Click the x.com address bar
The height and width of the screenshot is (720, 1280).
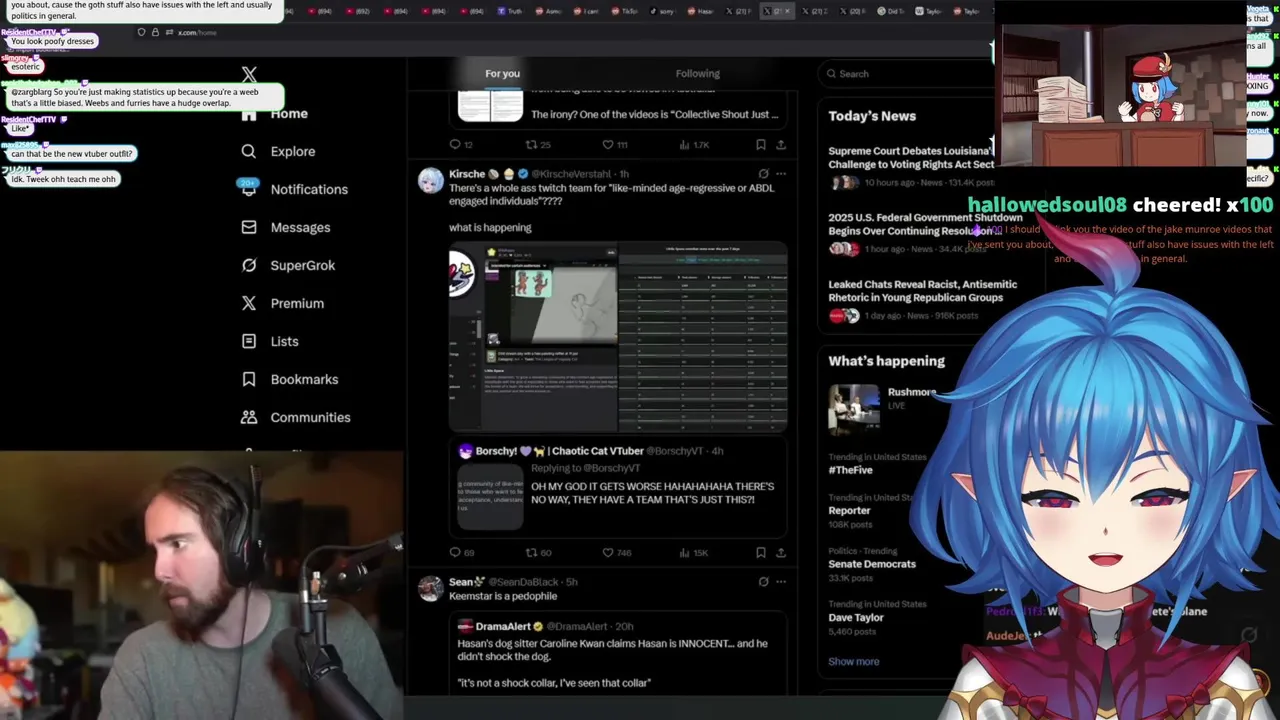tap(197, 33)
